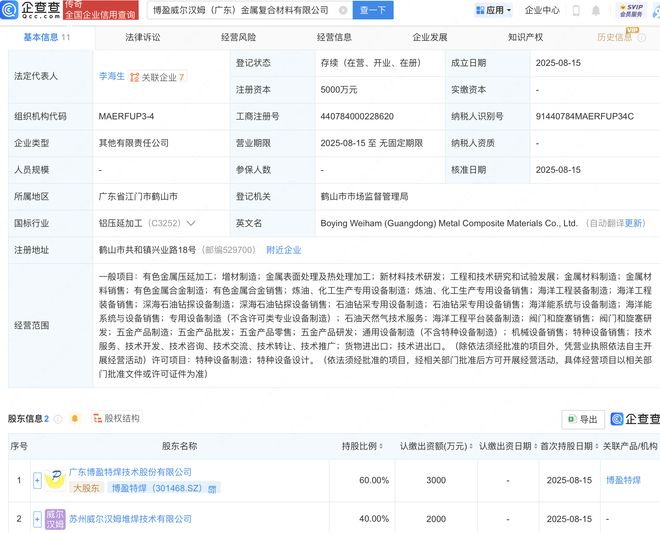Select address 鹤山市共和镇兴业路18号
The height and width of the screenshot is (533, 660).
[147, 250]
